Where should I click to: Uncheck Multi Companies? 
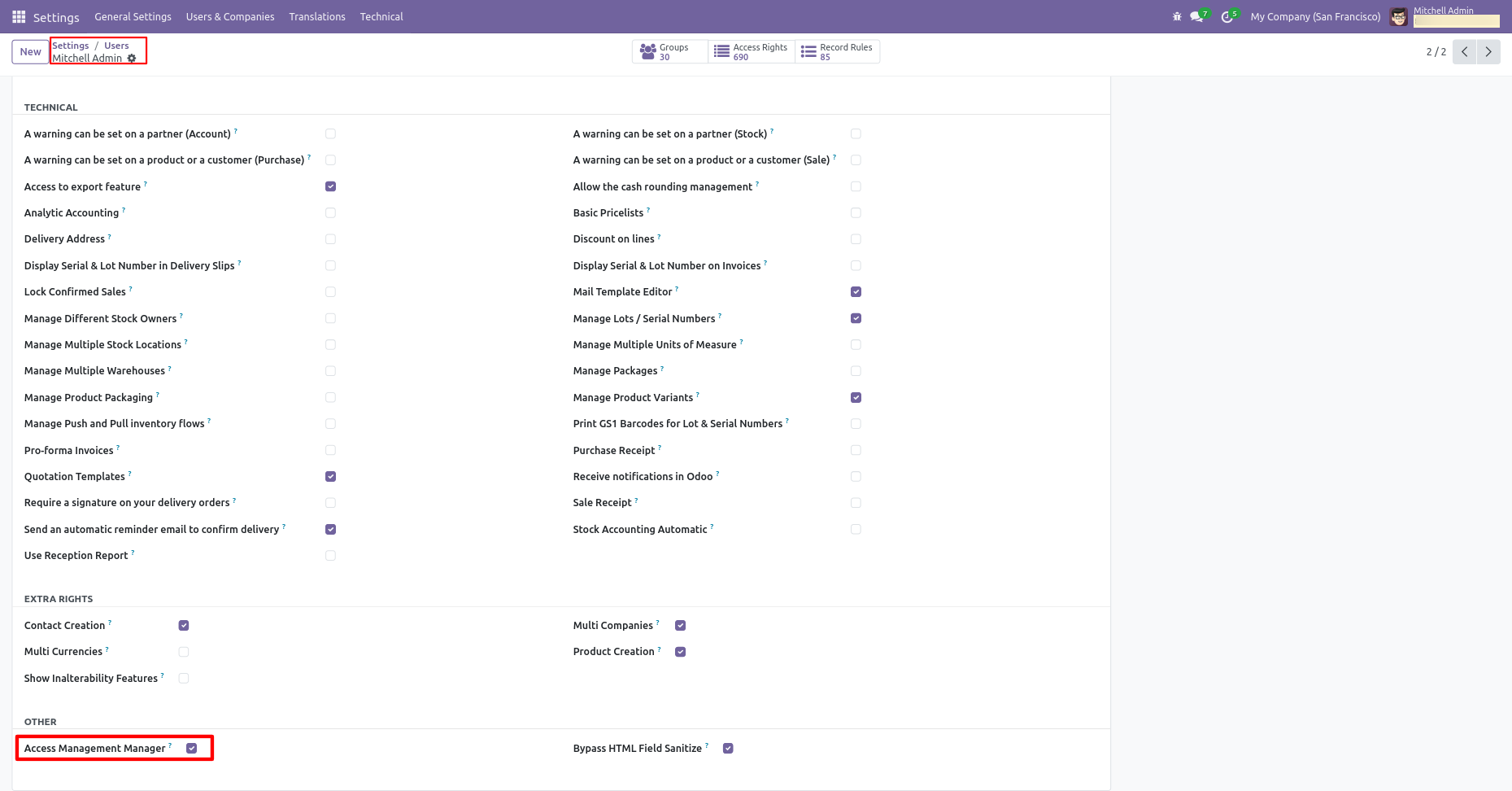coord(681,625)
